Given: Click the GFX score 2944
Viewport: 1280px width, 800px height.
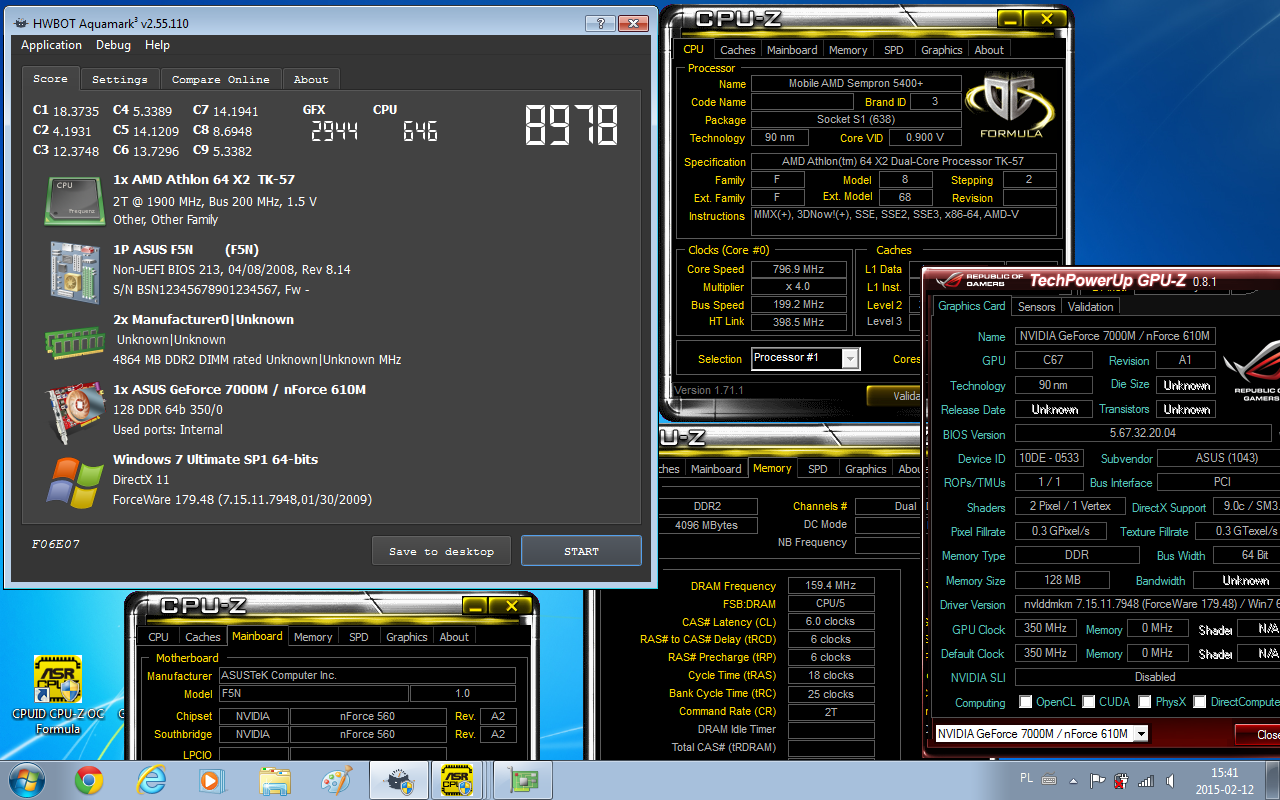Looking at the screenshot, I should tap(334, 132).
